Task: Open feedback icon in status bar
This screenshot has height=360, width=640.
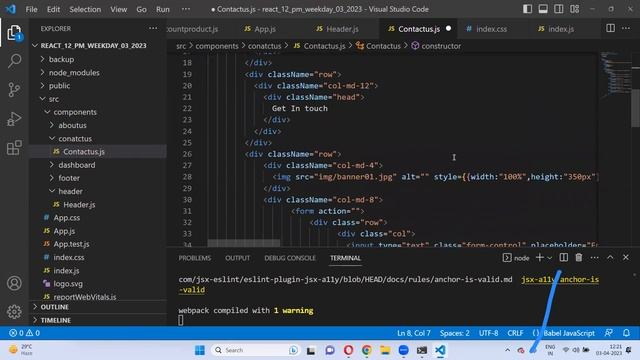Action: point(609,333)
